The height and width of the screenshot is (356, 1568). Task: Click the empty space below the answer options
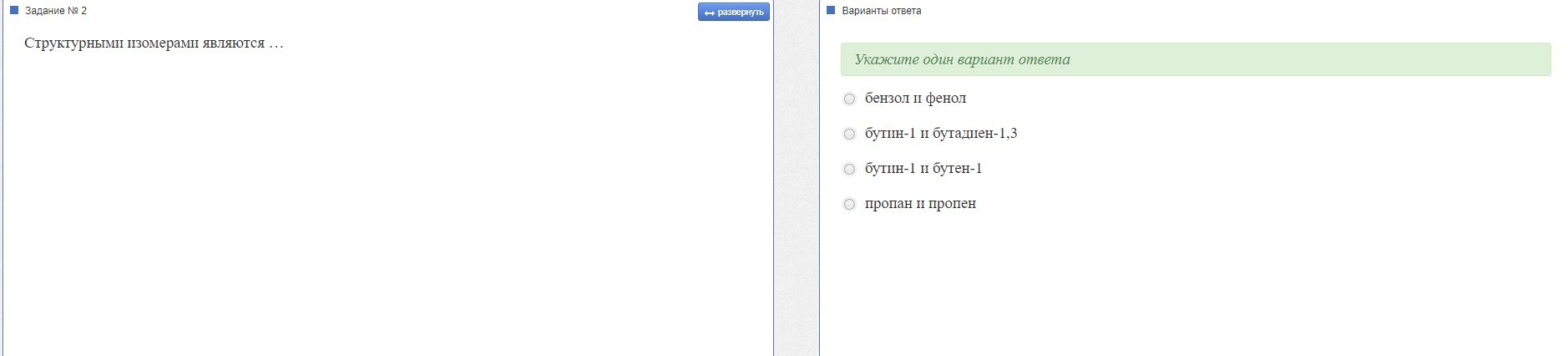[1194, 284]
